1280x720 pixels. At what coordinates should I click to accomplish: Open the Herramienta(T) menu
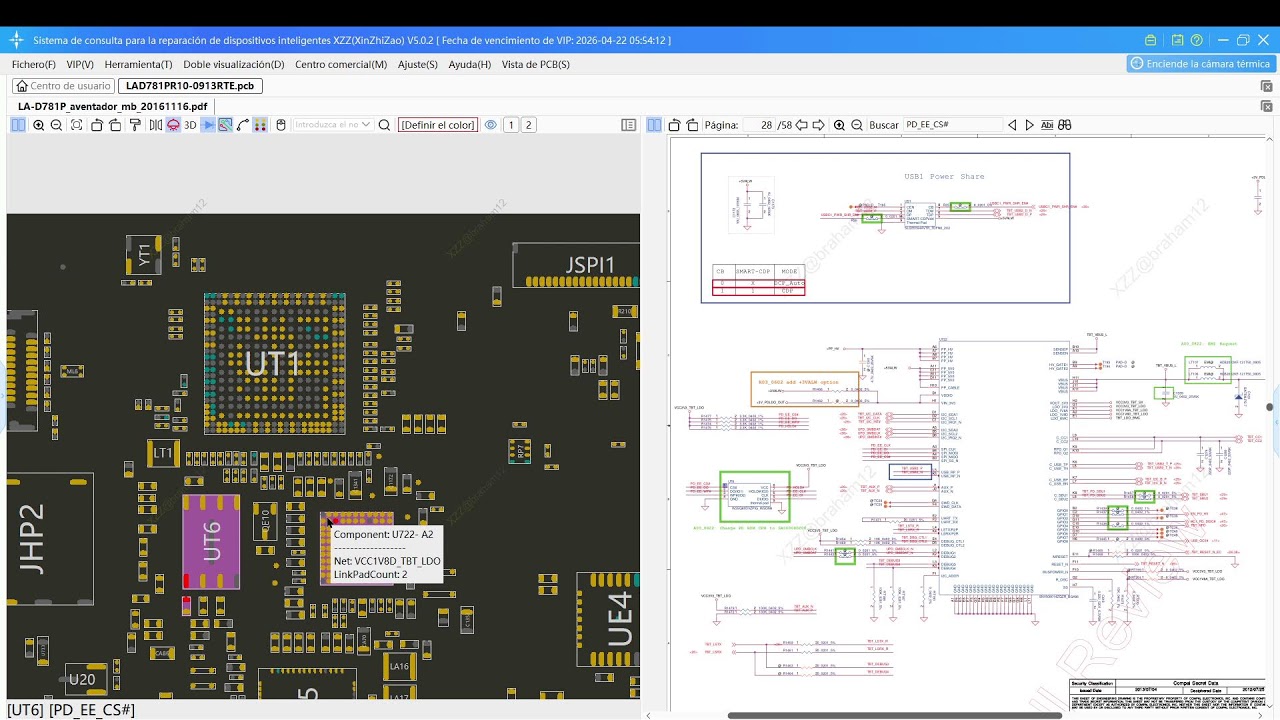click(x=138, y=64)
